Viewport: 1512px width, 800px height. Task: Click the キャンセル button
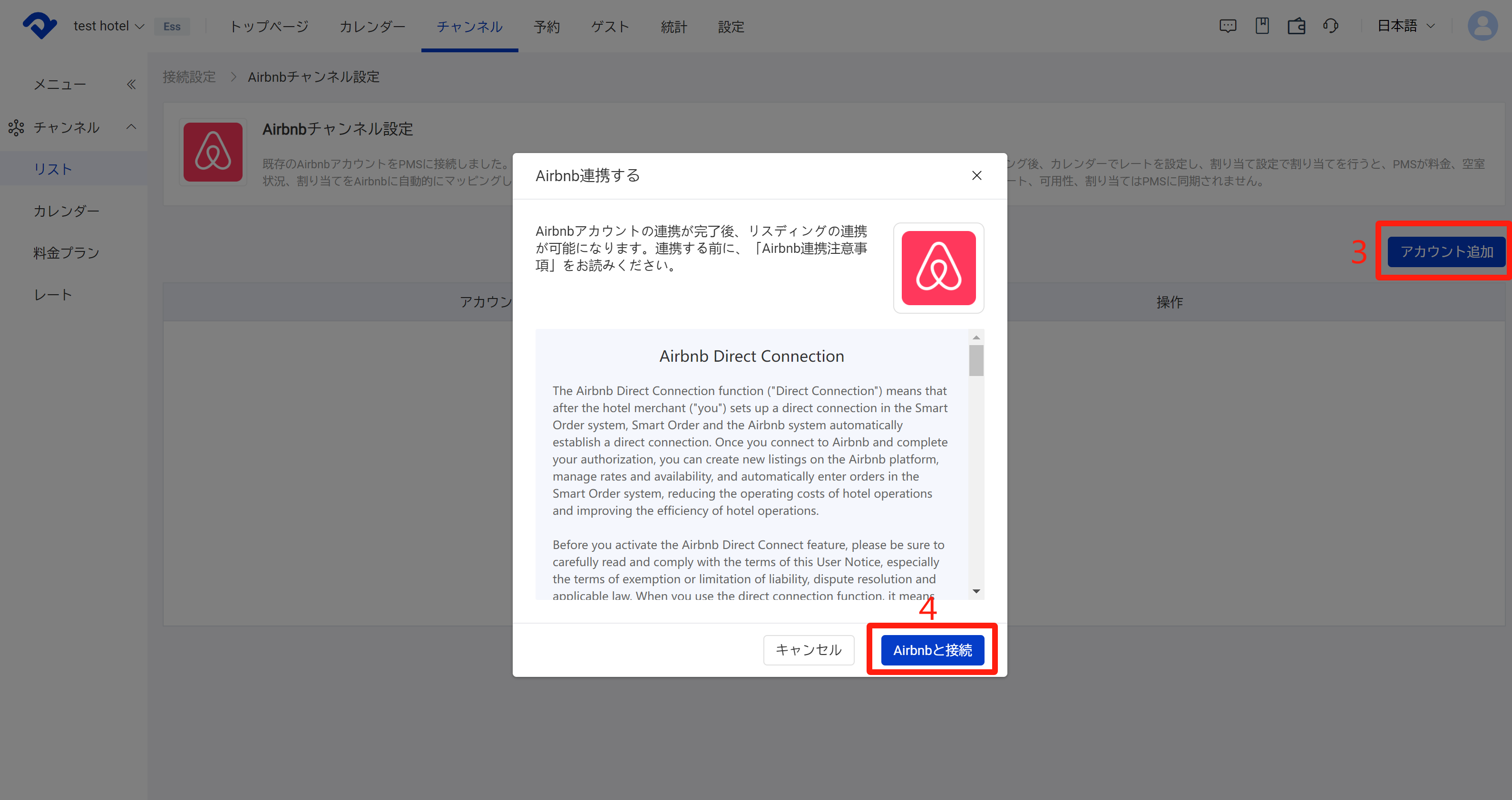pyautogui.click(x=808, y=650)
